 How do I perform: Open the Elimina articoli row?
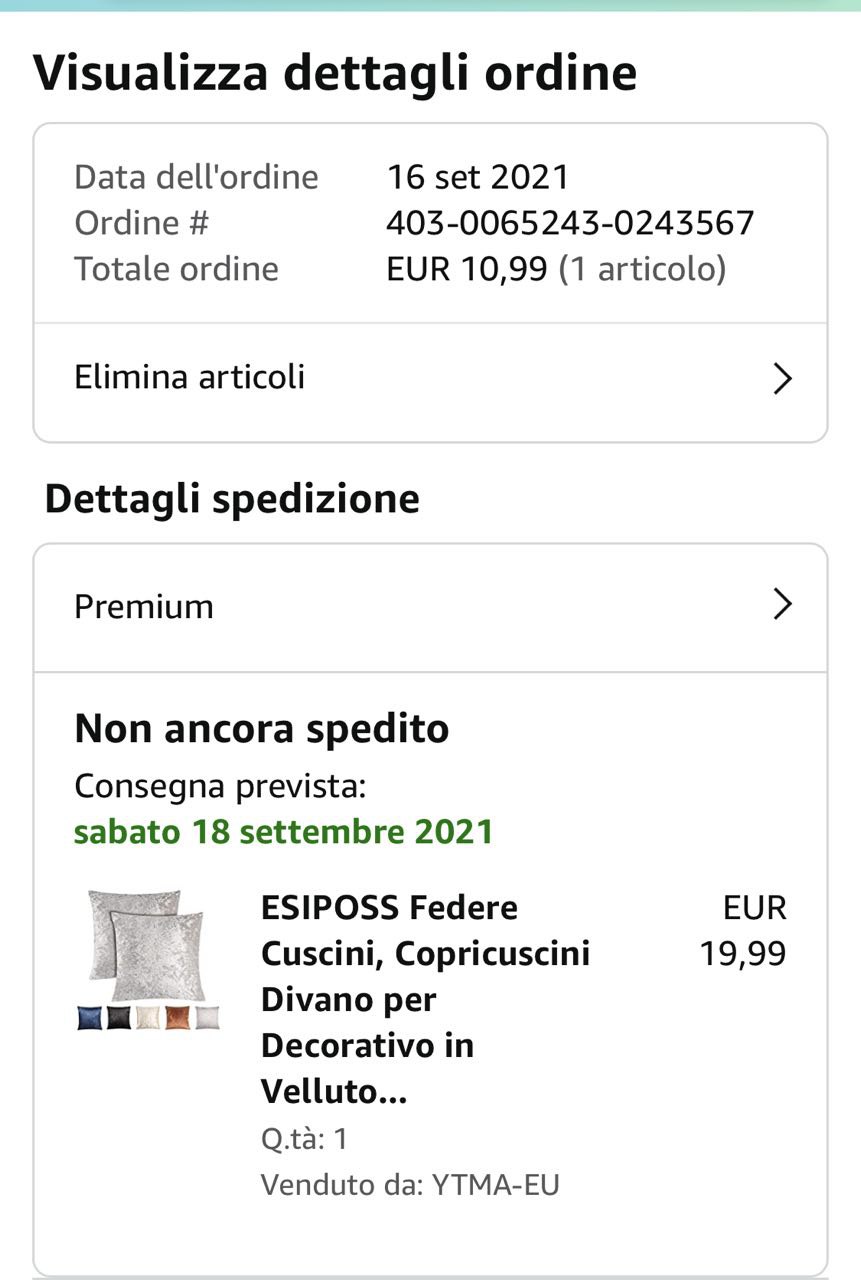[x=190, y=378]
